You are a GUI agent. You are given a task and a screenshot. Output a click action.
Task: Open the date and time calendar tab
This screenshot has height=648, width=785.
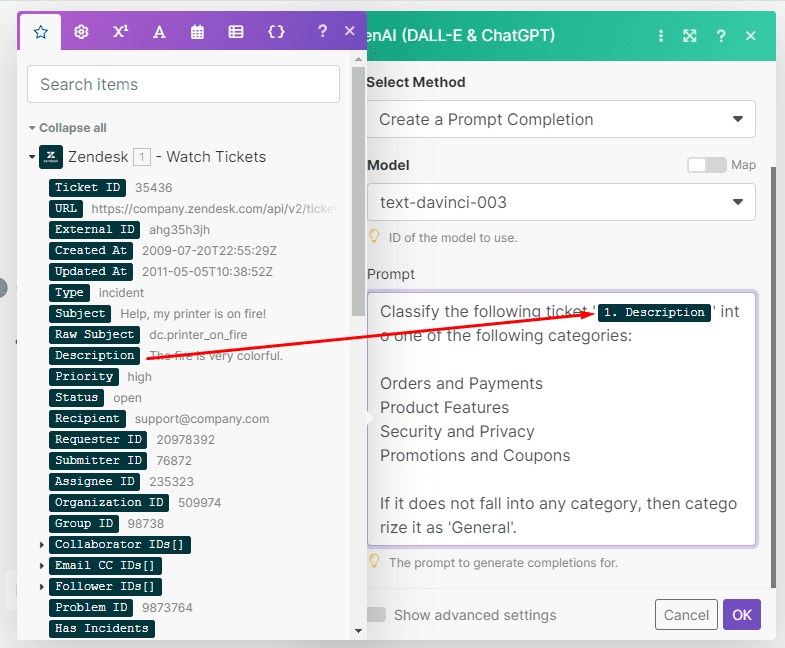pos(198,32)
